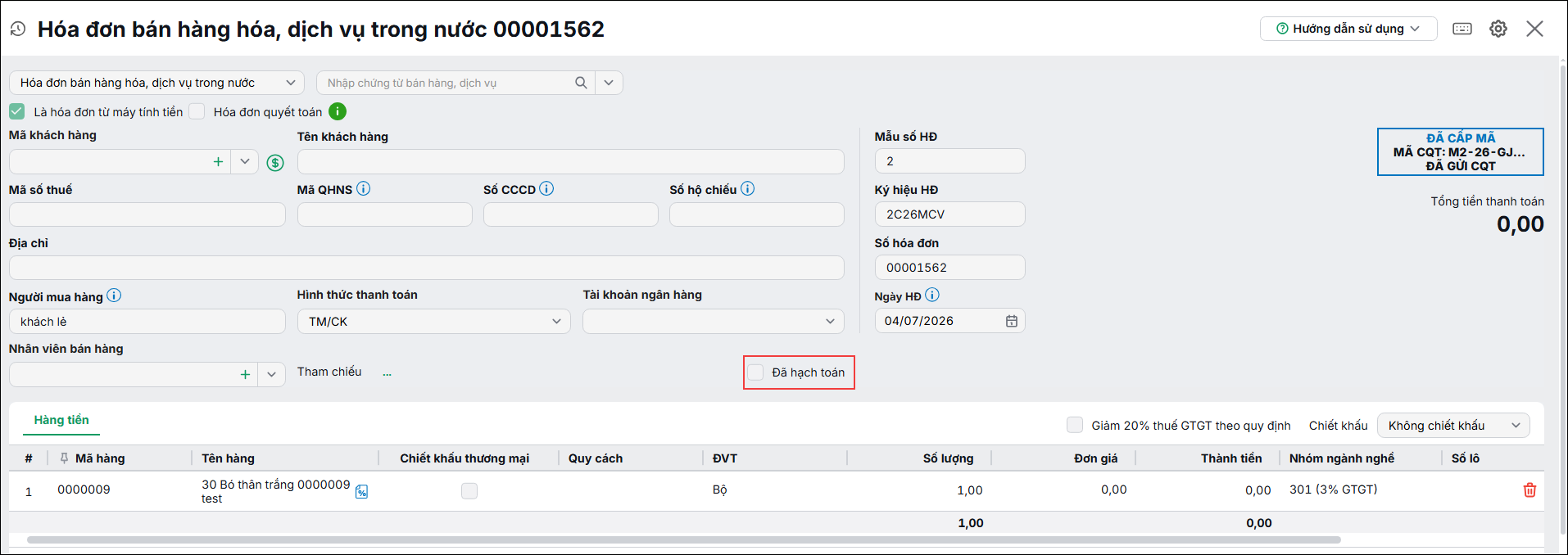The height and width of the screenshot is (555, 1568).
Task: Click the Số hộ chiếu input field
Action: coord(757,214)
